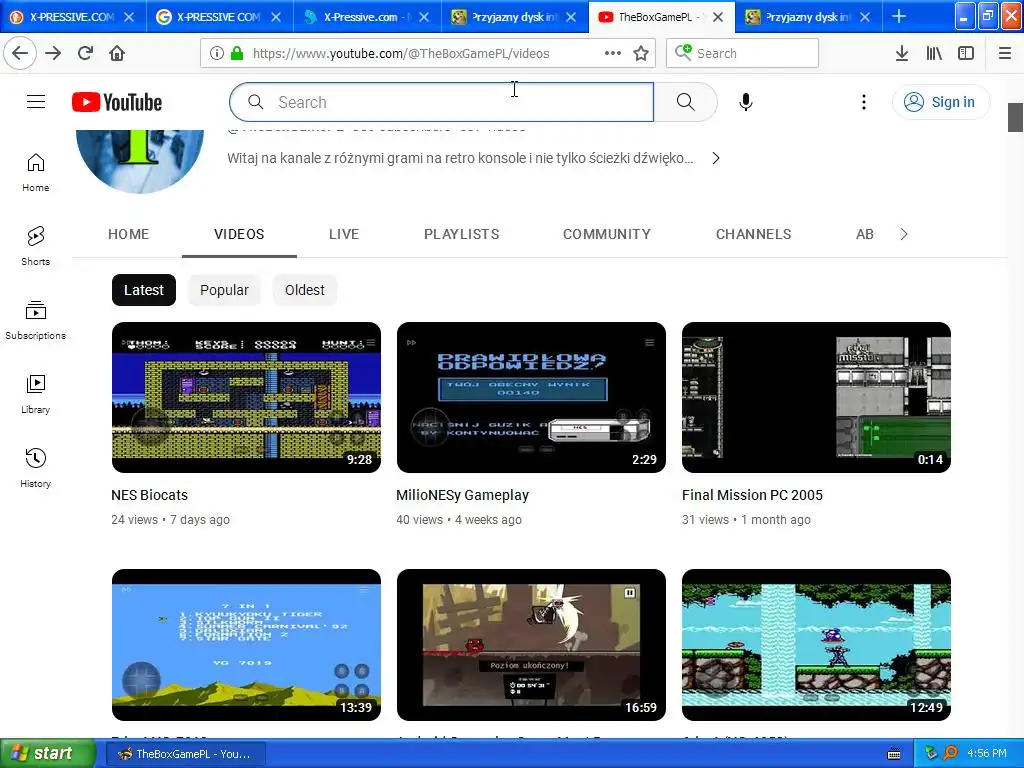The image size is (1024, 768).
Task: Open the MilioNESy Gameplay thumbnail
Action: pyautogui.click(x=531, y=397)
